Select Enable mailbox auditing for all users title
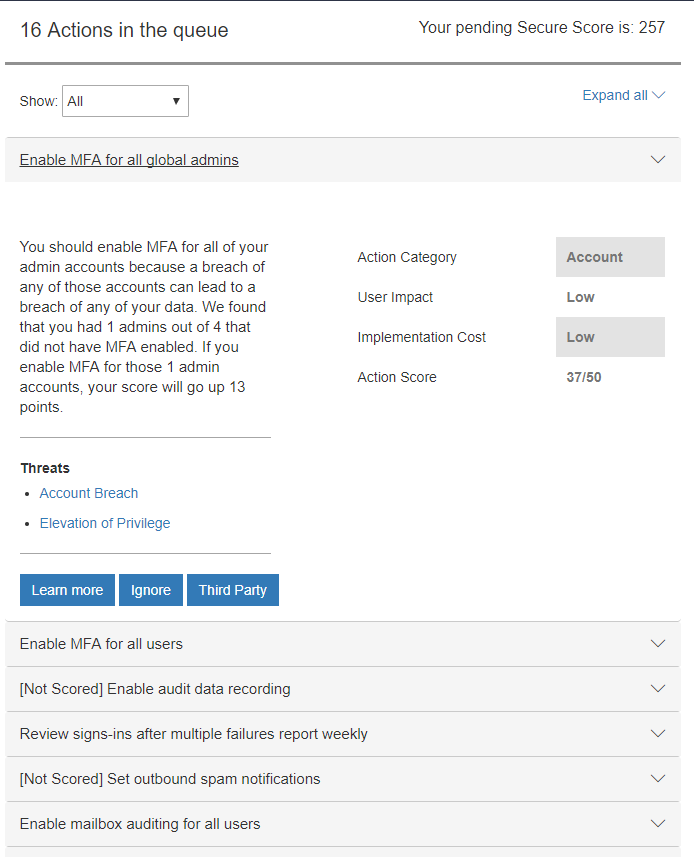The width and height of the screenshot is (694, 857). point(140,824)
